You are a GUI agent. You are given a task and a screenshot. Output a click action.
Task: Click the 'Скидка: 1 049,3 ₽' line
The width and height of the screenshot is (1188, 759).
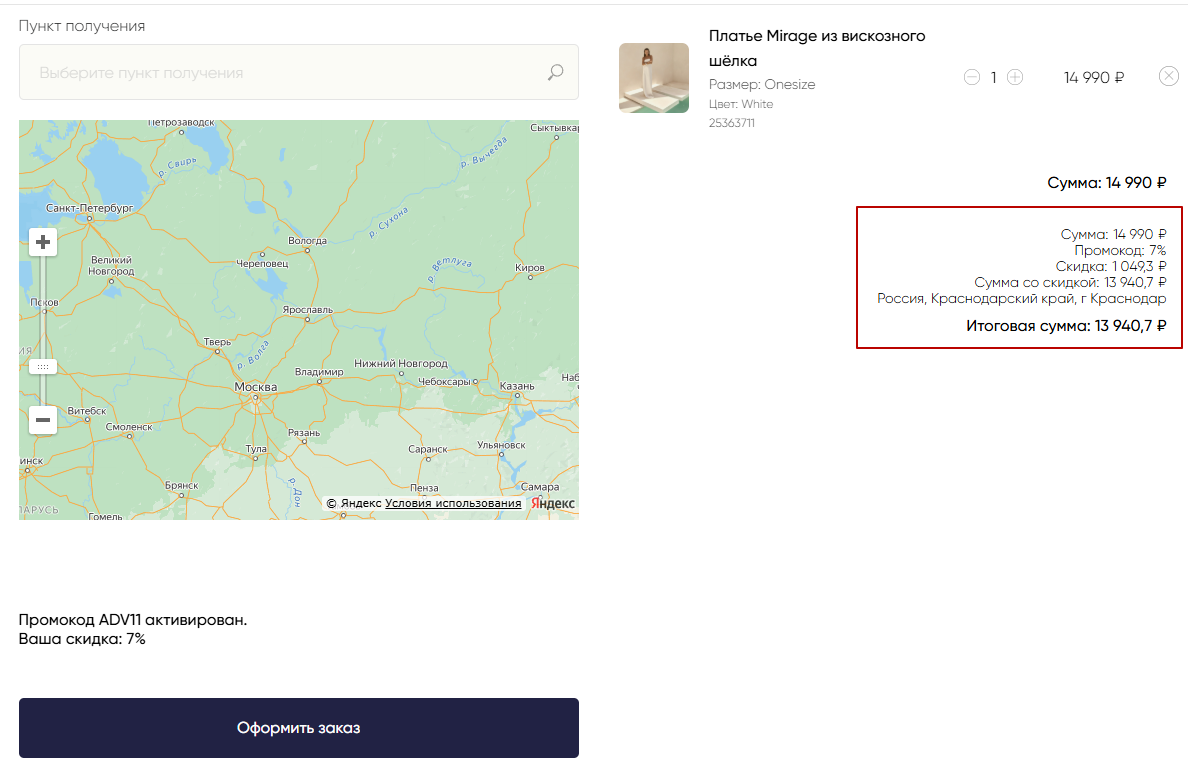(1111, 266)
